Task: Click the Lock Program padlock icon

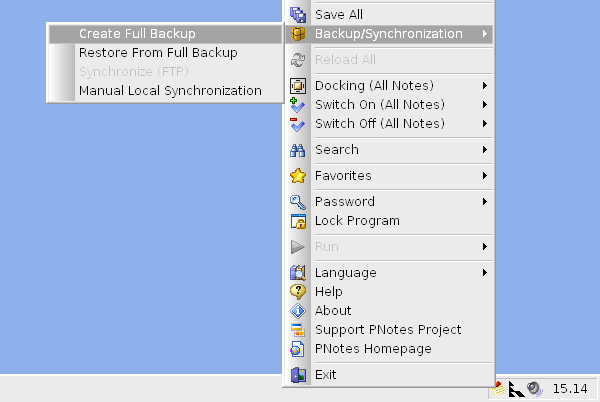Action: (x=297, y=221)
